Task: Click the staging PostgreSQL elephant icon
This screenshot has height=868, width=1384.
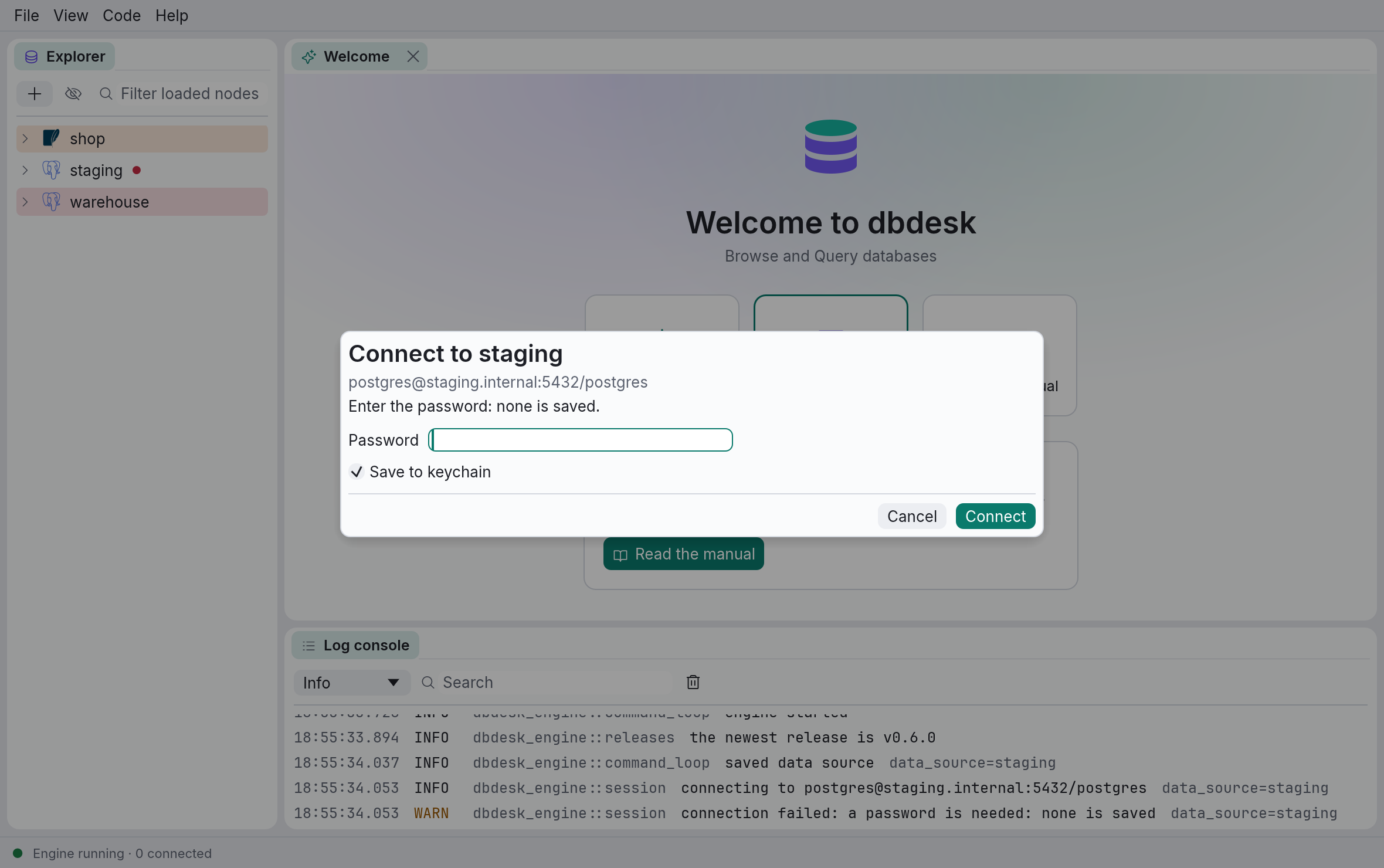Action: [x=51, y=170]
